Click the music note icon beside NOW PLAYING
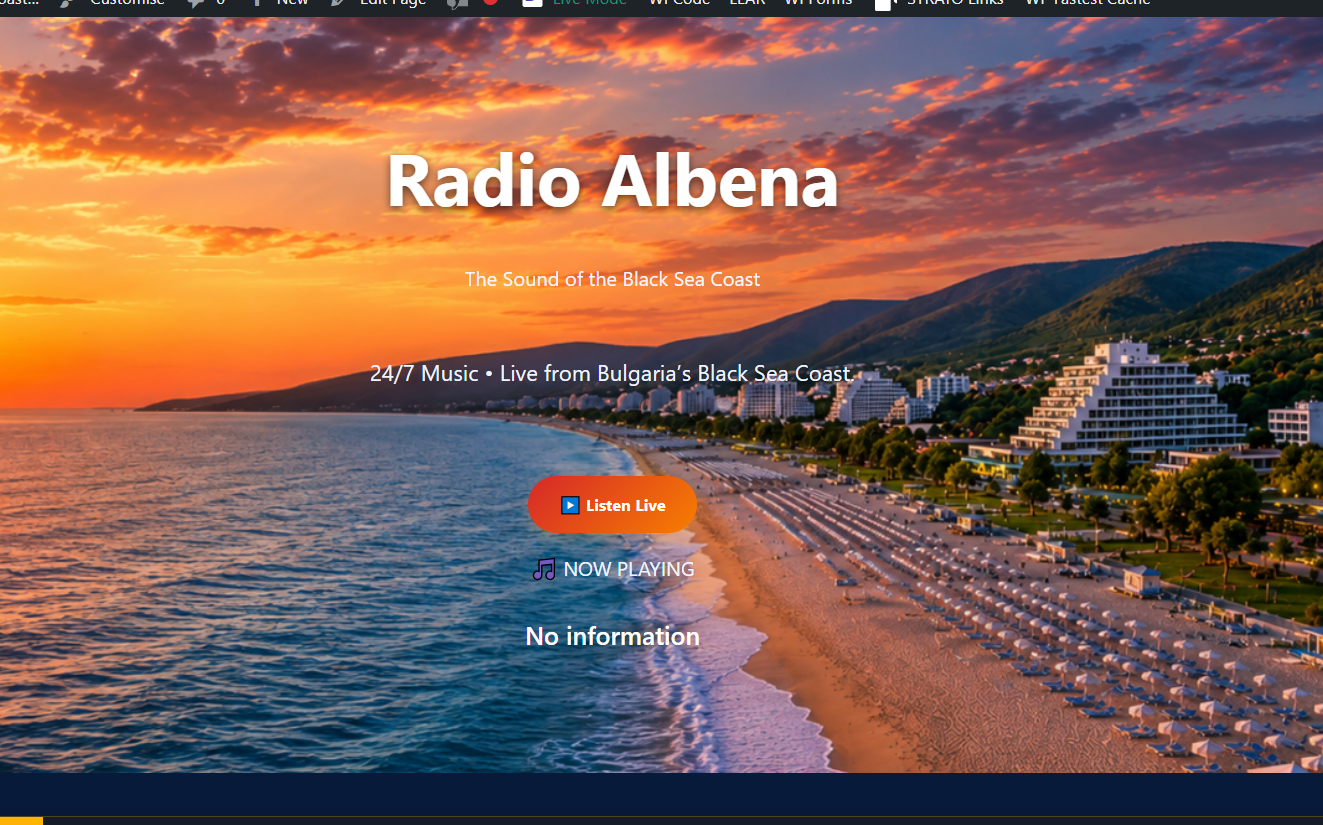Screen dimensions: 1323x825 544,570
